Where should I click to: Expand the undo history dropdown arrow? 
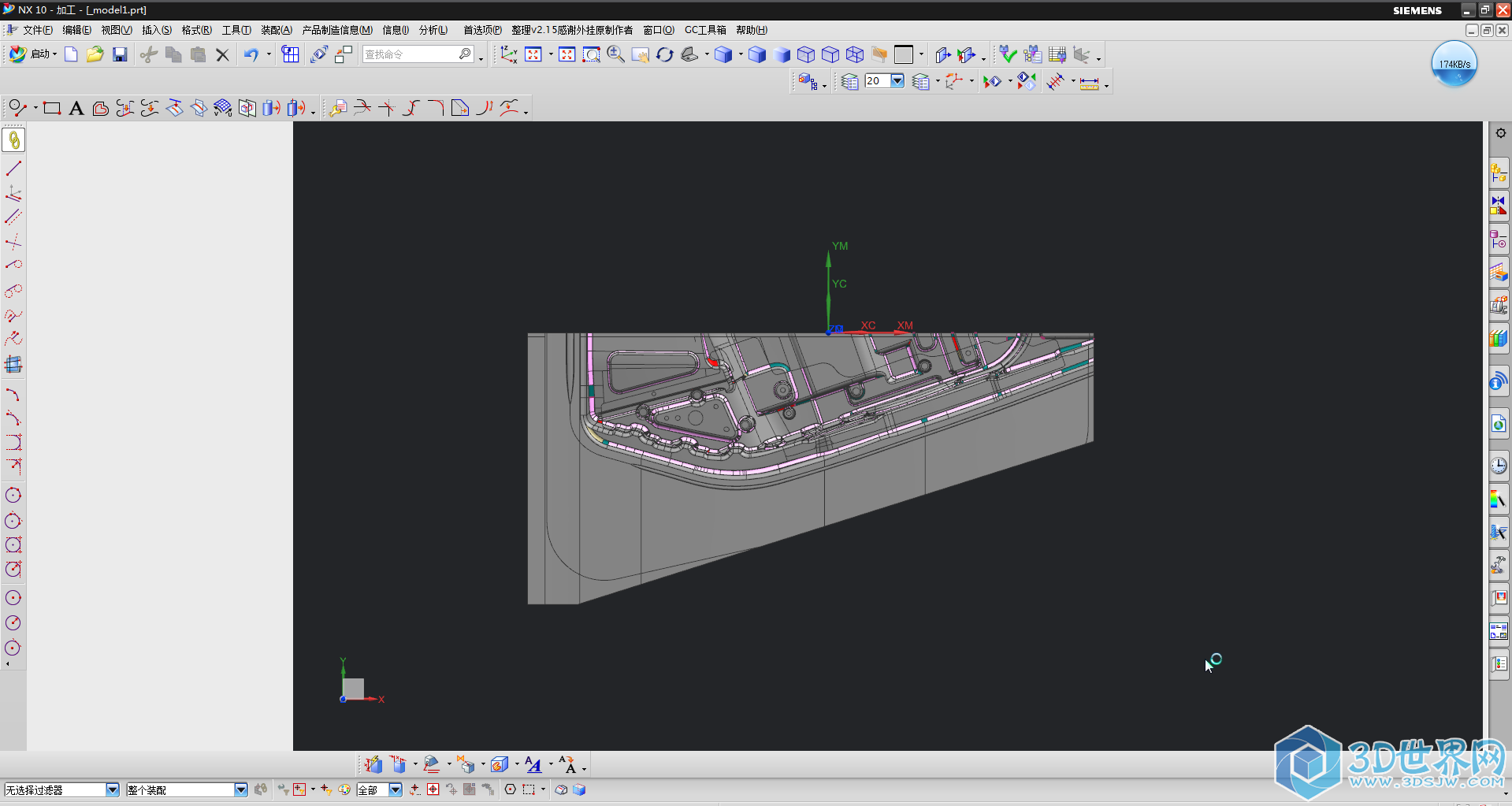tap(269, 54)
